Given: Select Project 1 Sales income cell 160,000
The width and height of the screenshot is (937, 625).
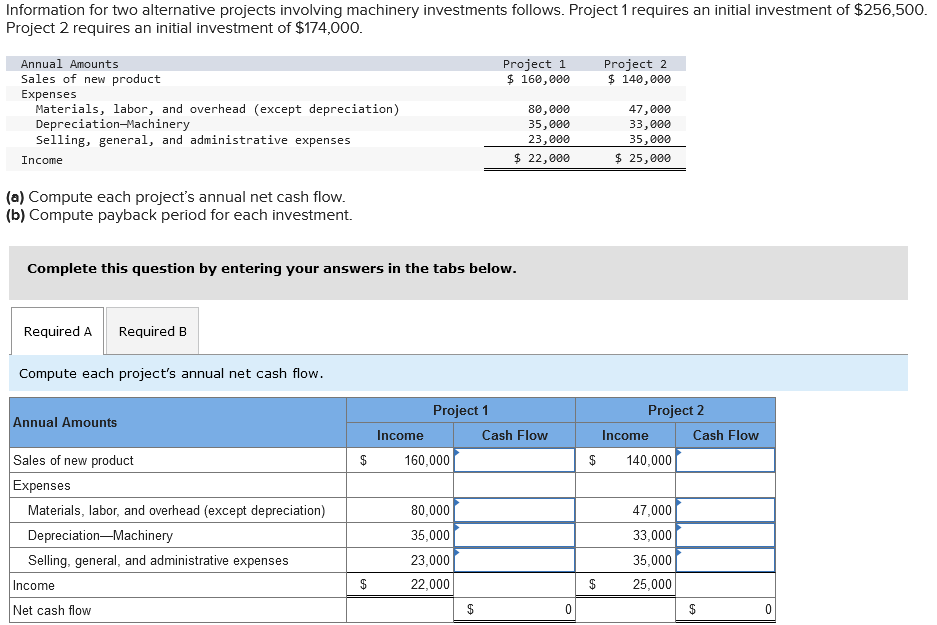Looking at the screenshot, I should pos(400,460).
